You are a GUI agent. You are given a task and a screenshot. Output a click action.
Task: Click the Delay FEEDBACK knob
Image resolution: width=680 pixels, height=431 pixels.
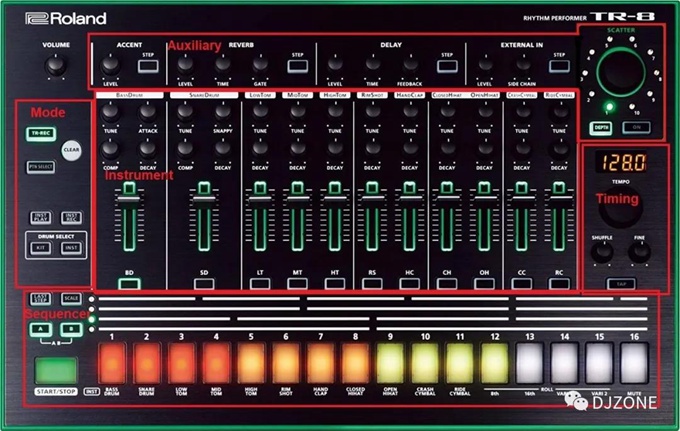[x=410, y=65]
